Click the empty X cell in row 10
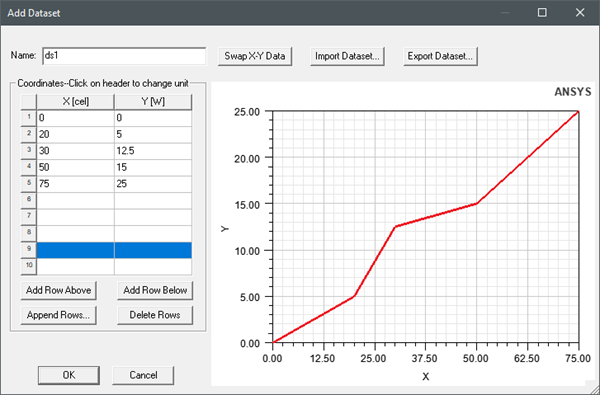This screenshot has width=600, height=395. [x=75, y=266]
